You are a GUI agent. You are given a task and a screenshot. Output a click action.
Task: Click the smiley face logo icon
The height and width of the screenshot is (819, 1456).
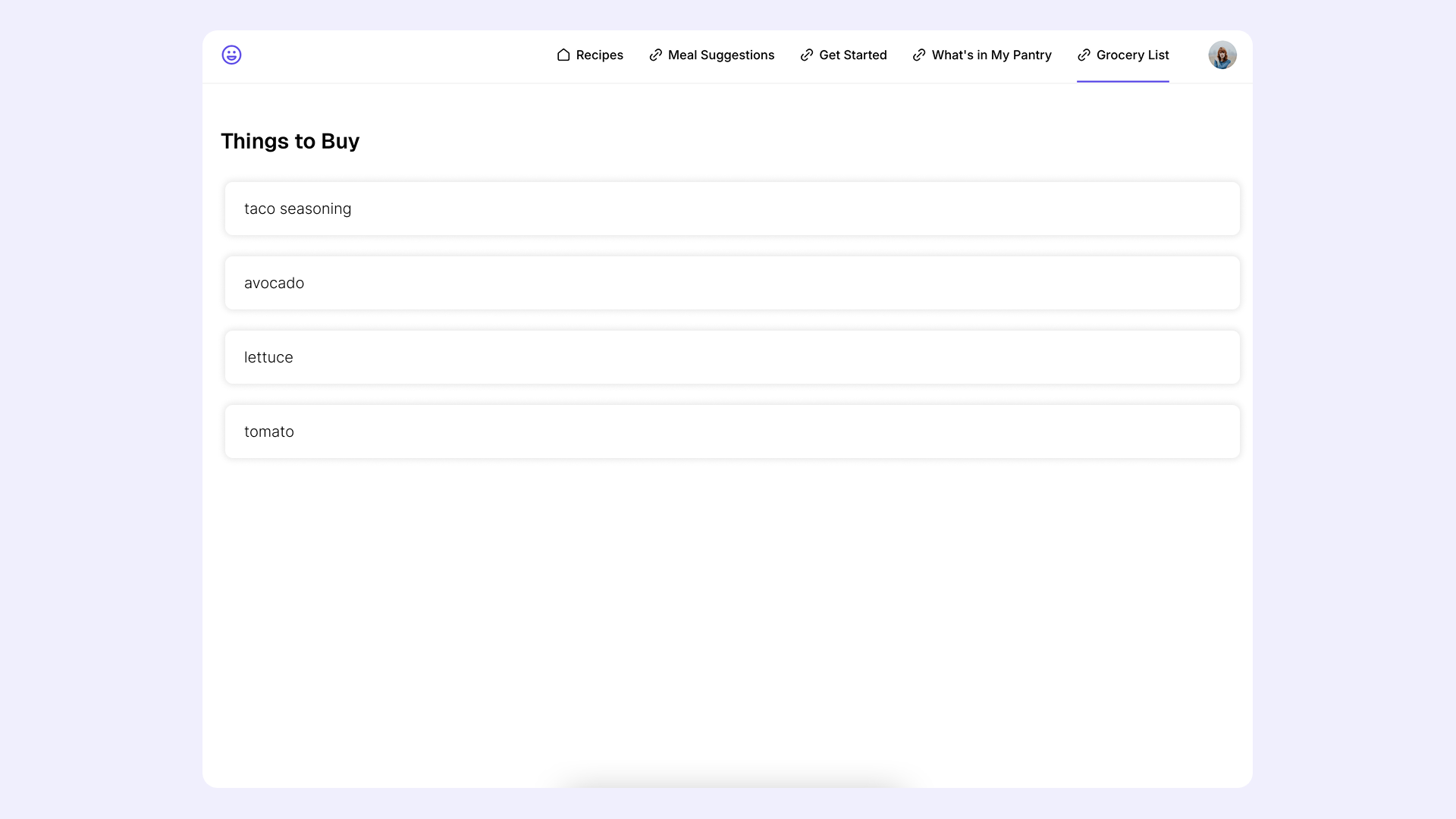tap(231, 55)
